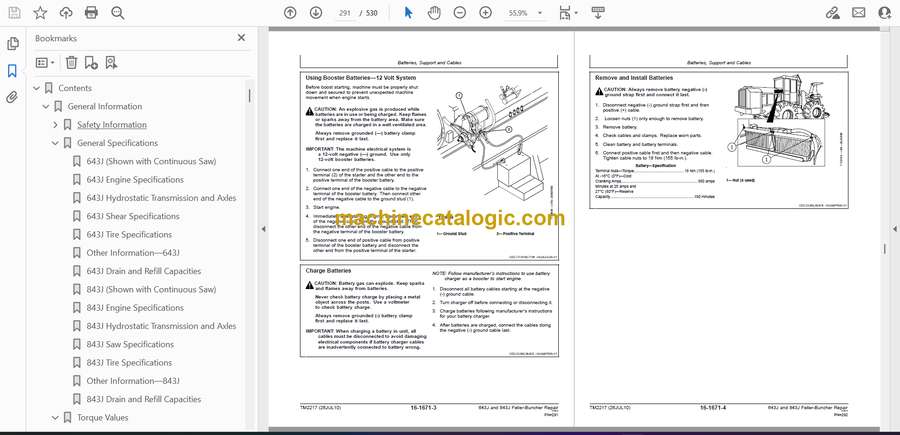900x435 pixels.
Task: Open Safety Information bookmark link
Action: 112,125
